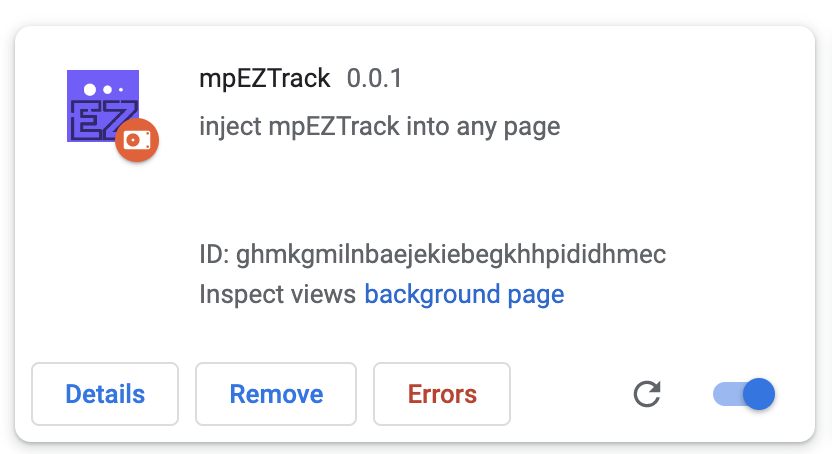View the extension Errors

pyautogui.click(x=442, y=394)
